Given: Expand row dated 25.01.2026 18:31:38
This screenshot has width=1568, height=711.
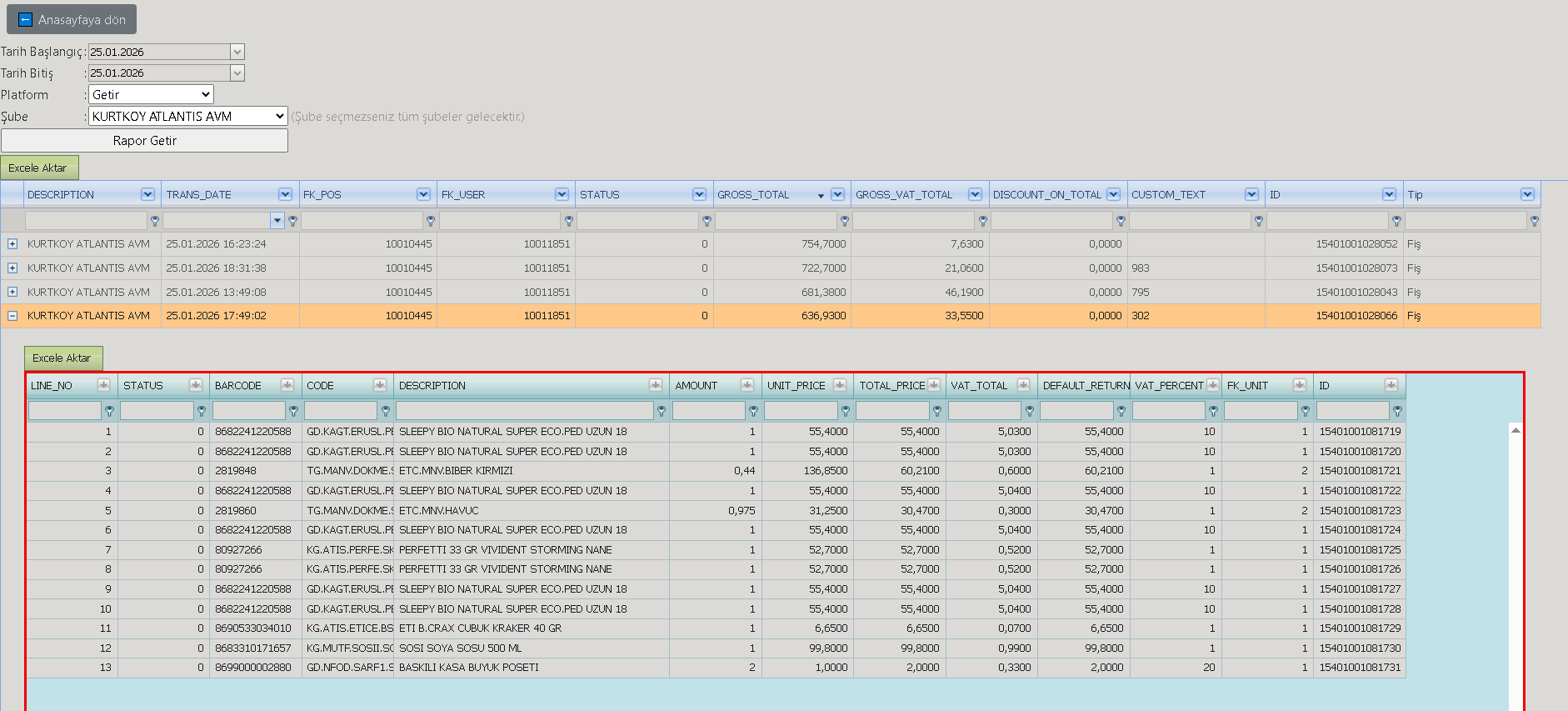Looking at the screenshot, I should click(x=12, y=268).
